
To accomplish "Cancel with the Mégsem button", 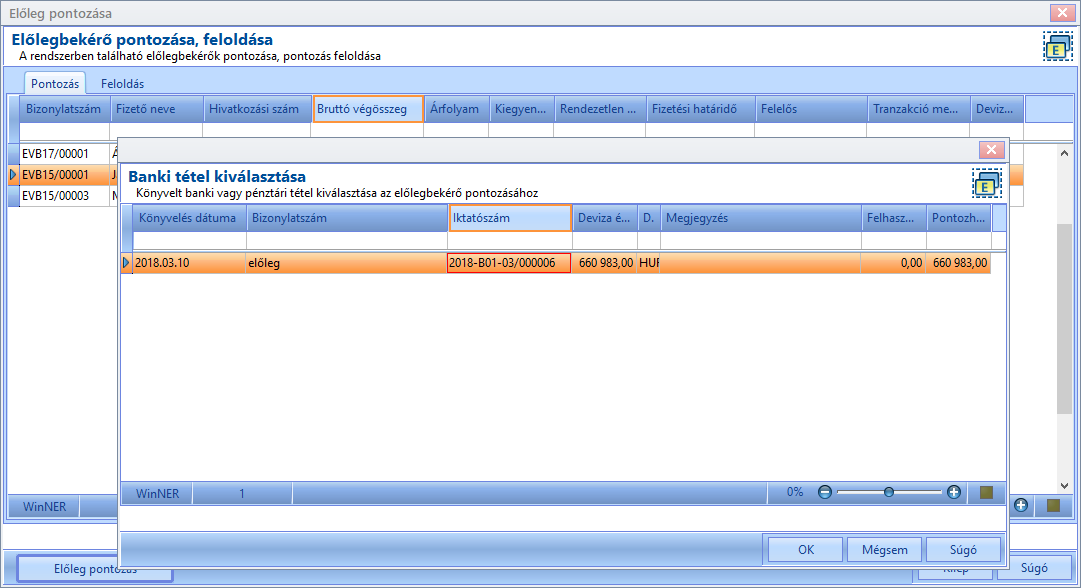I will pyautogui.click(x=885, y=549).
